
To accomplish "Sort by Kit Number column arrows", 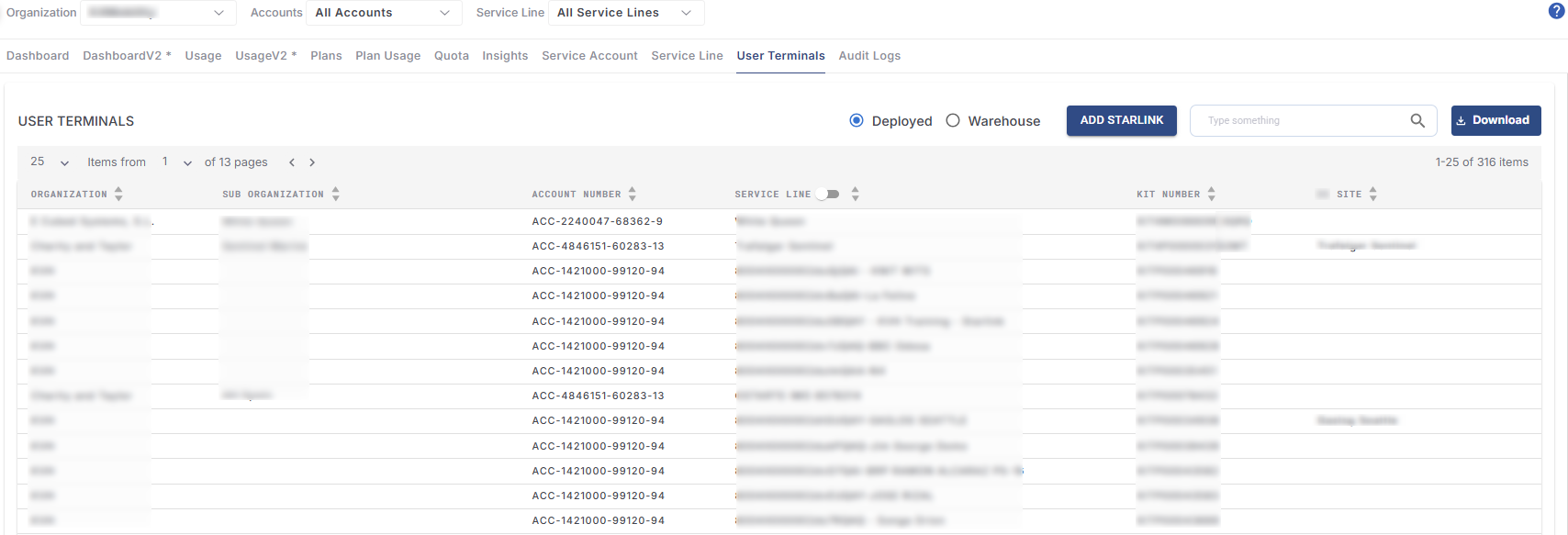I will click(1212, 195).
